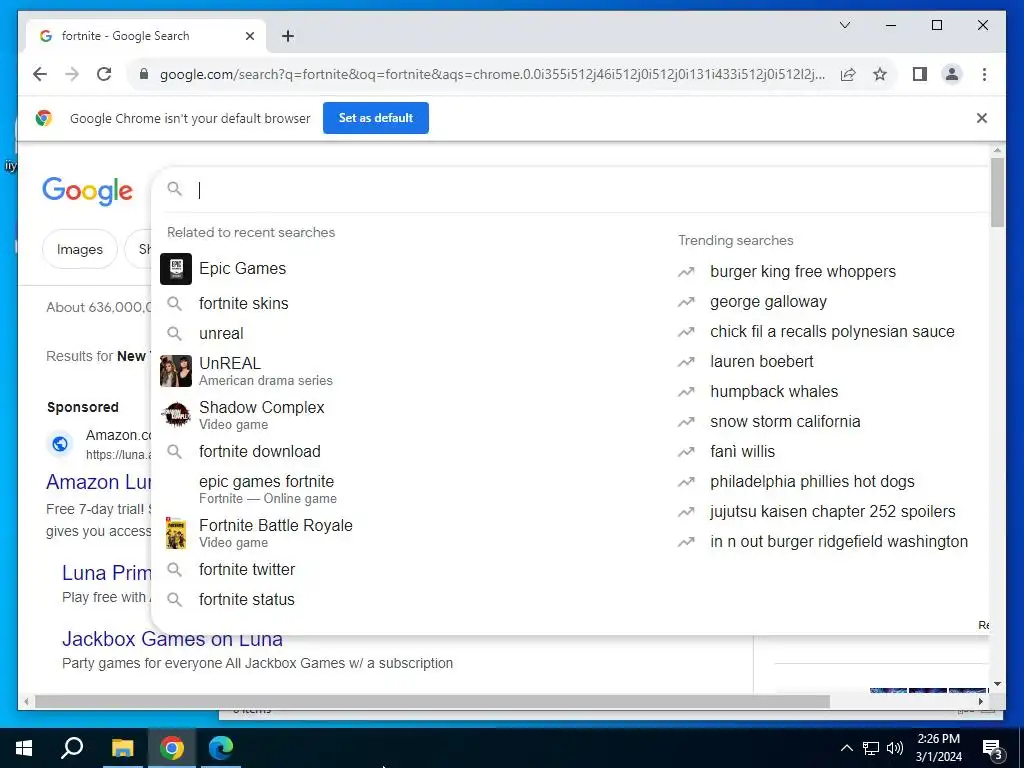1024x768 pixels.
Task: Show hidden system tray icons
Action: click(846, 748)
